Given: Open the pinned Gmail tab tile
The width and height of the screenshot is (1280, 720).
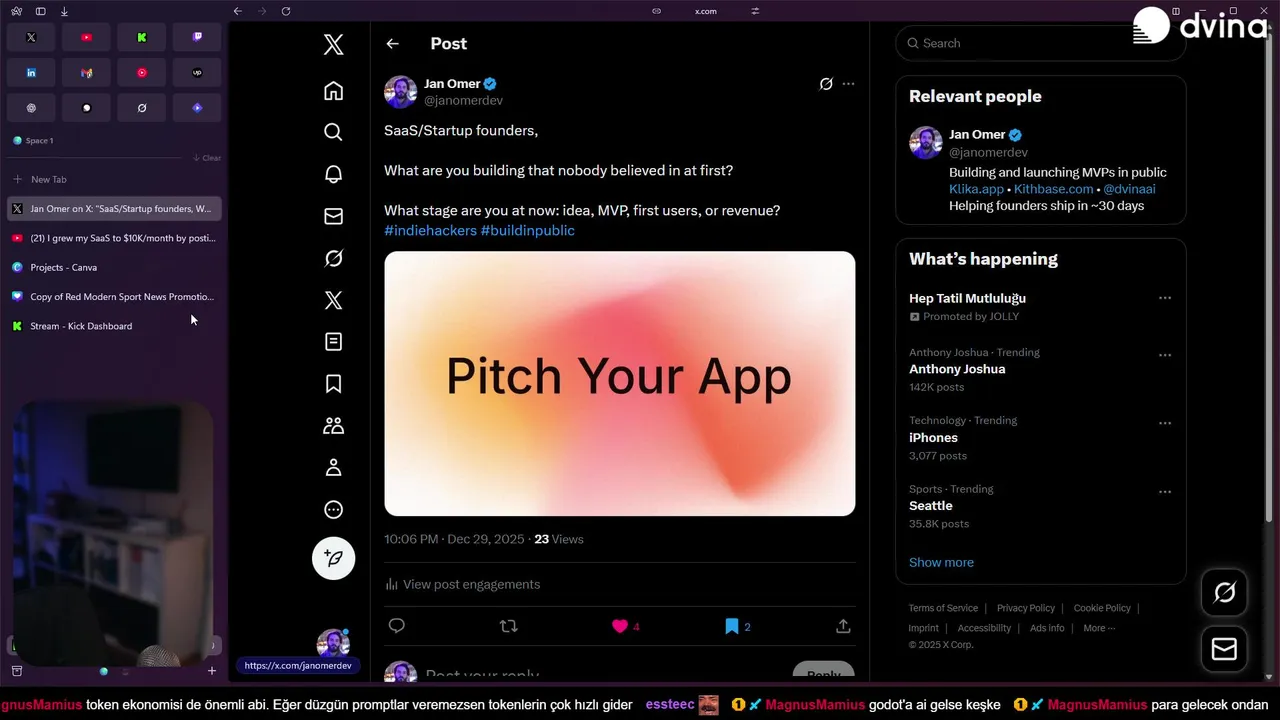Looking at the screenshot, I should click(x=86, y=73).
